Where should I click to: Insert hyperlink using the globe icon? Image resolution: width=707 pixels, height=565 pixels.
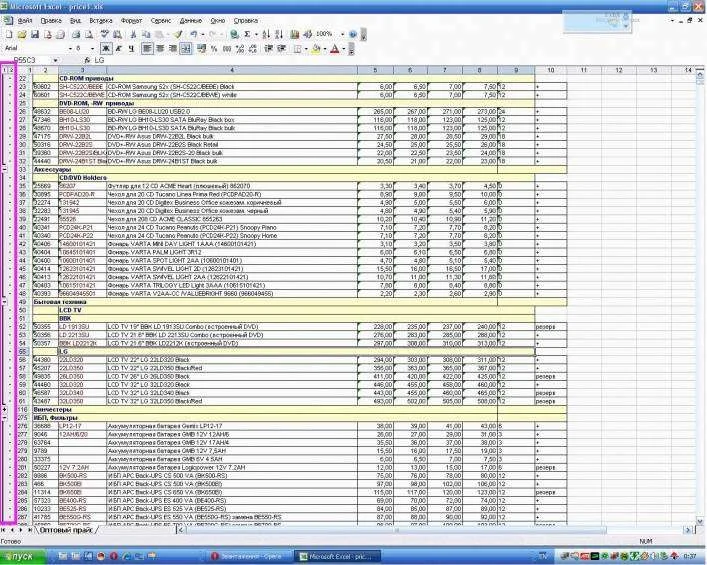click(234, 34)
